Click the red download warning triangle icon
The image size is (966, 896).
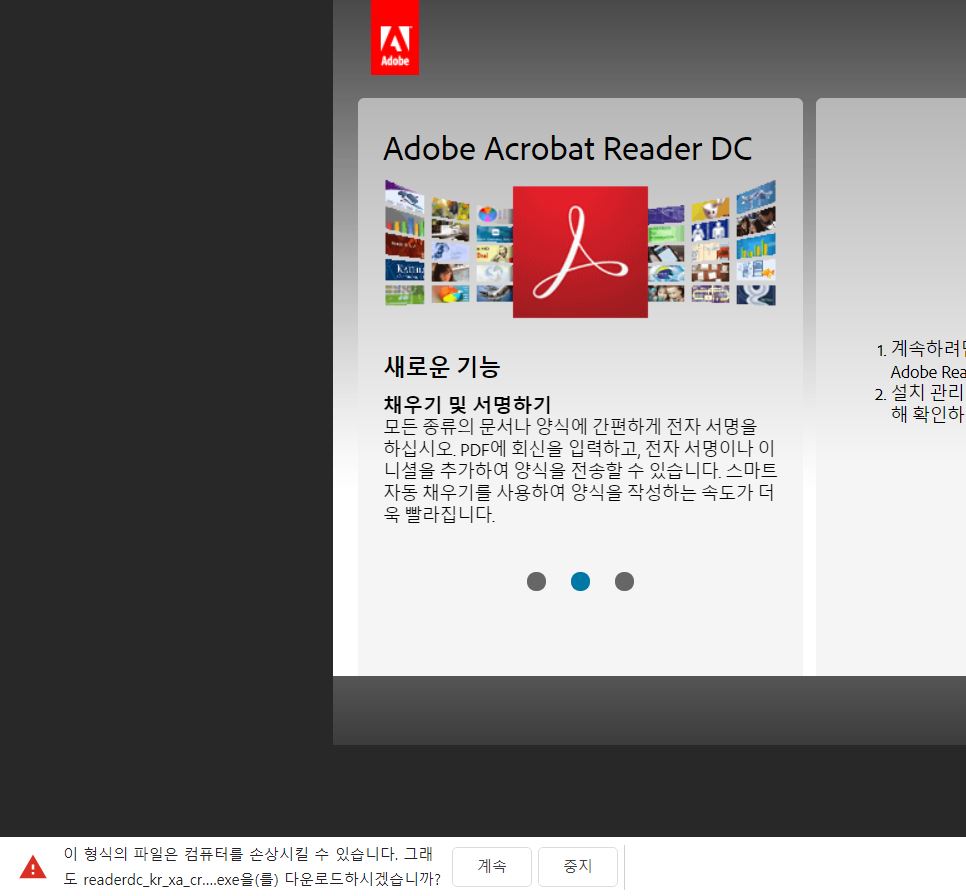click(x=33, y=867)
